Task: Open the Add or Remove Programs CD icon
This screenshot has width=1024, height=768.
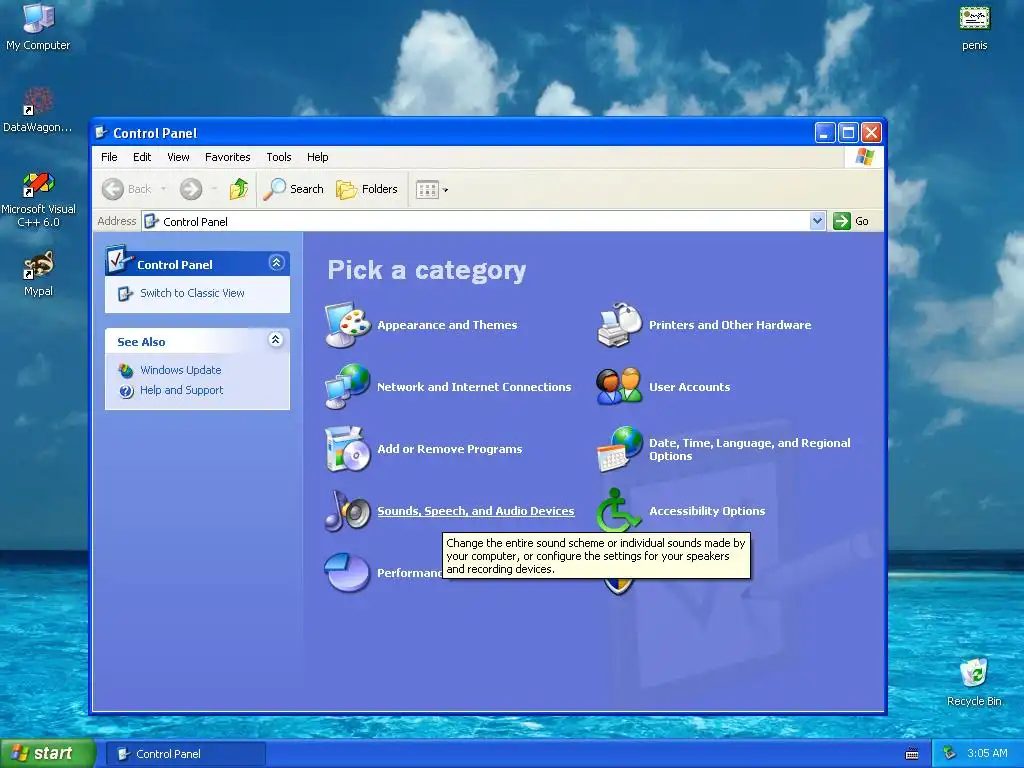Action: pos(348,449)
